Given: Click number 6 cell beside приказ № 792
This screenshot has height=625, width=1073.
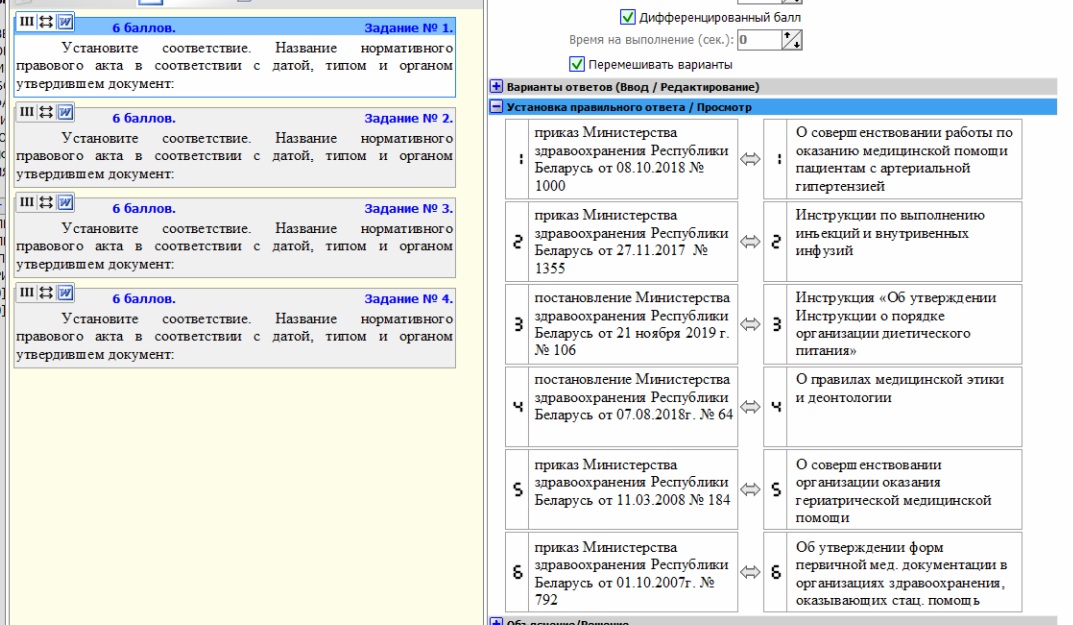Looking at the screenshot, I should (517, 572).
